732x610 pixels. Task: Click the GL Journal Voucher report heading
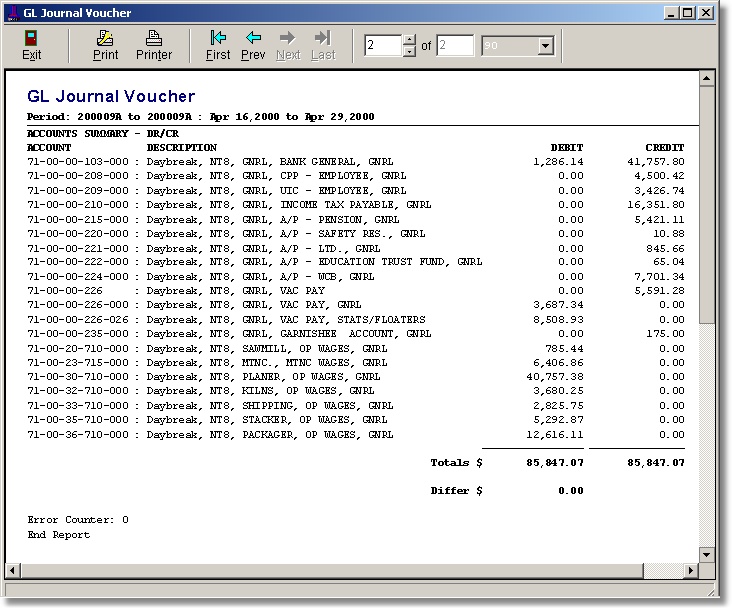pyautogui.click(x=111, y=96)
